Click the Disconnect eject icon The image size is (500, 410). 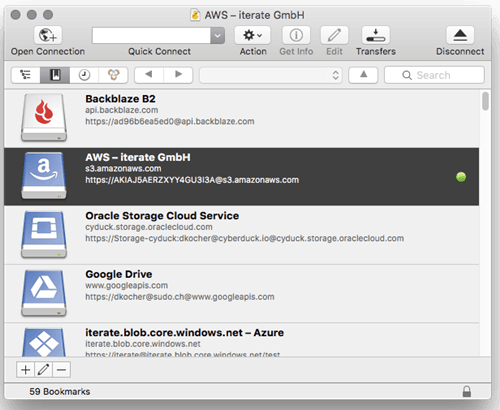[x=460, y=35]
